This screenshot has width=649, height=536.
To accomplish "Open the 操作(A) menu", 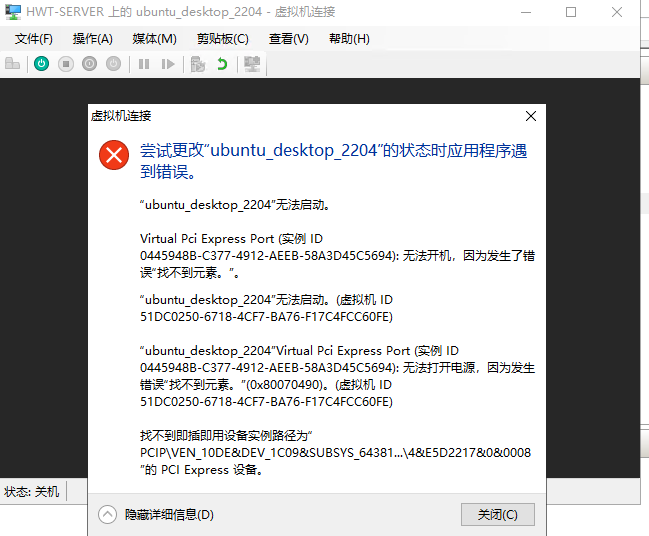I will [93, 39].
